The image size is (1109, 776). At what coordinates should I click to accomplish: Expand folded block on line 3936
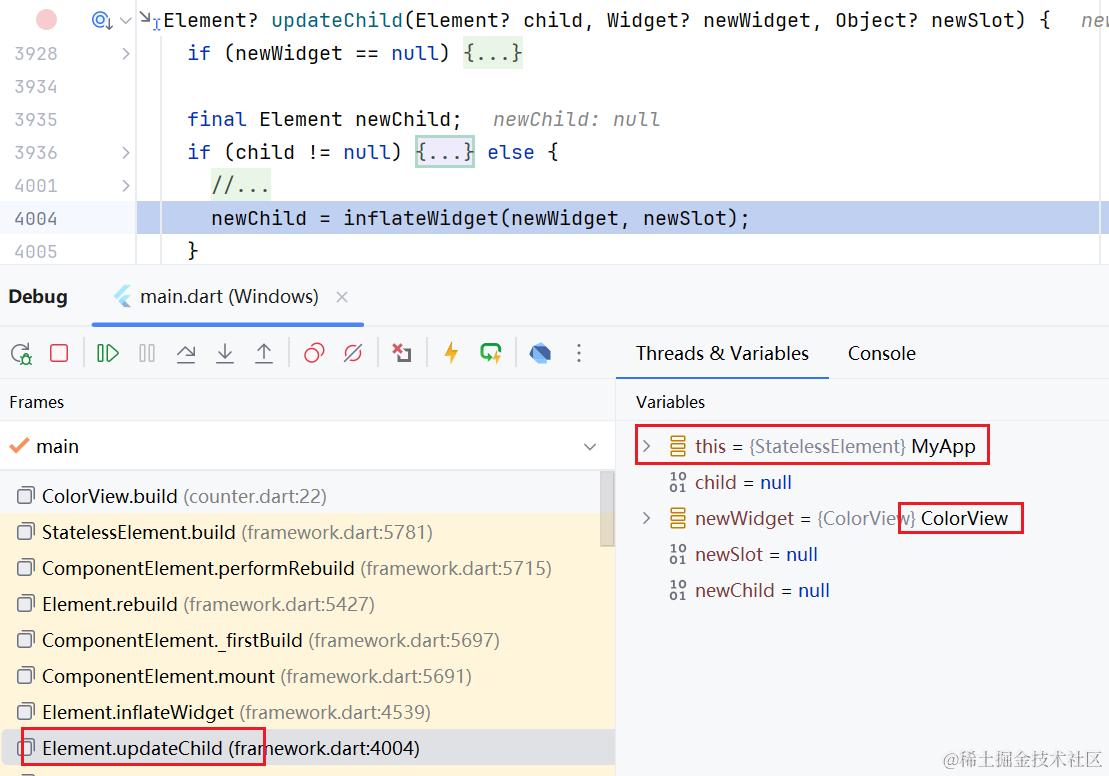125,152
